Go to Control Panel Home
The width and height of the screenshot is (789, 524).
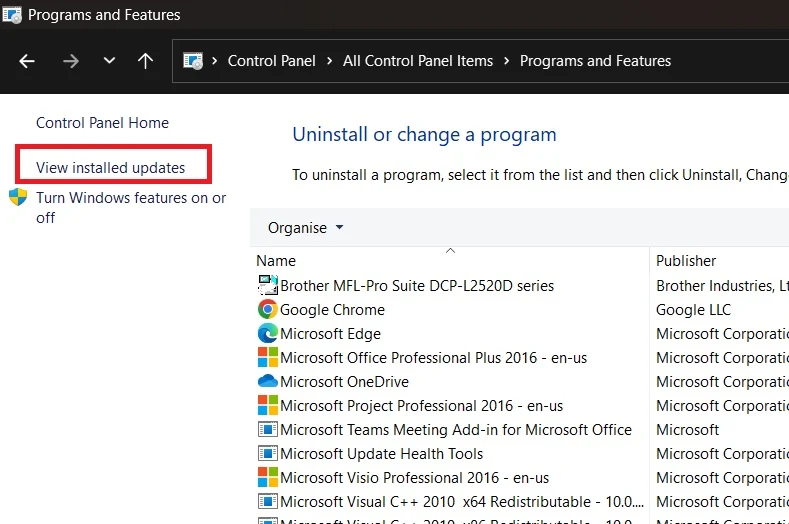coord(102,123)
